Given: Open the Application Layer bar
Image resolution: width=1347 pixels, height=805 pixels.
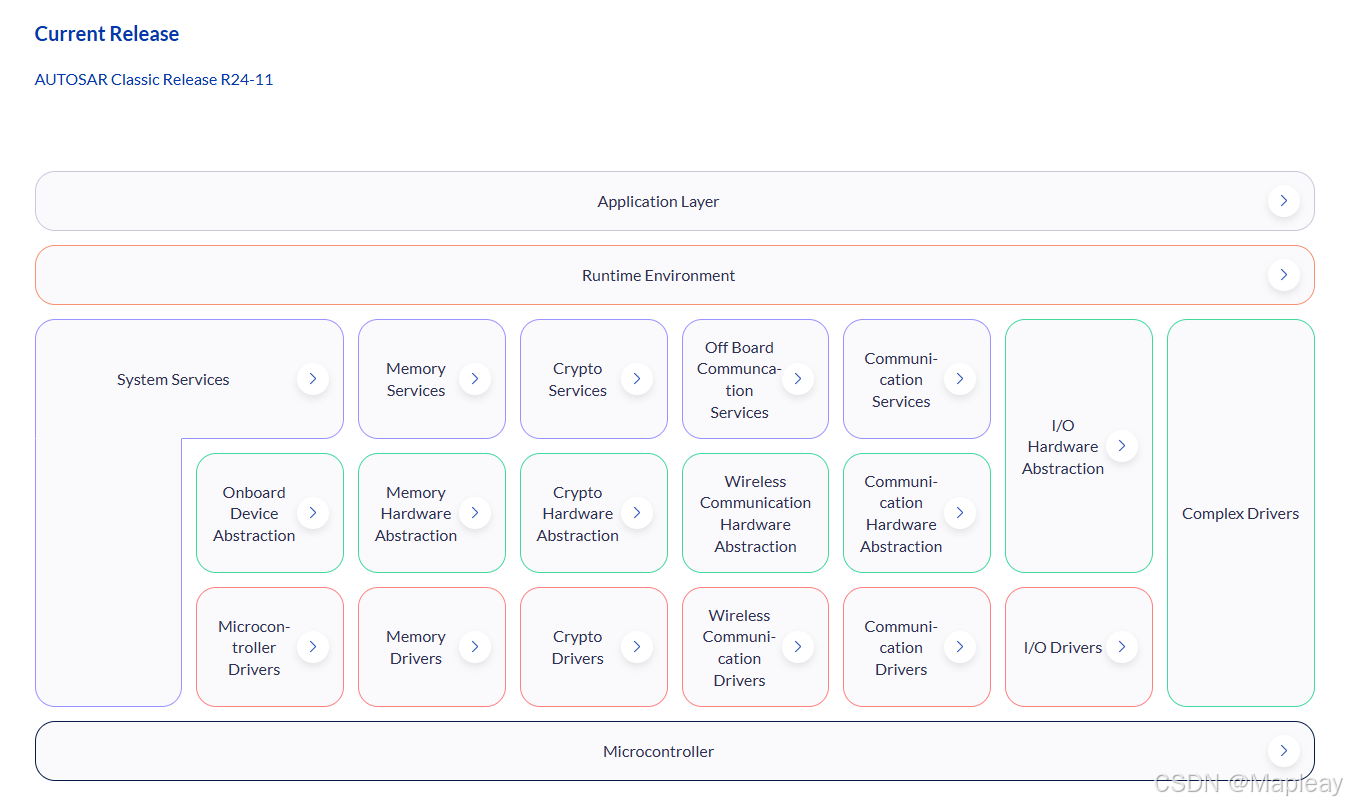Looking at the screenshot, I should click(x=675, y=201).
